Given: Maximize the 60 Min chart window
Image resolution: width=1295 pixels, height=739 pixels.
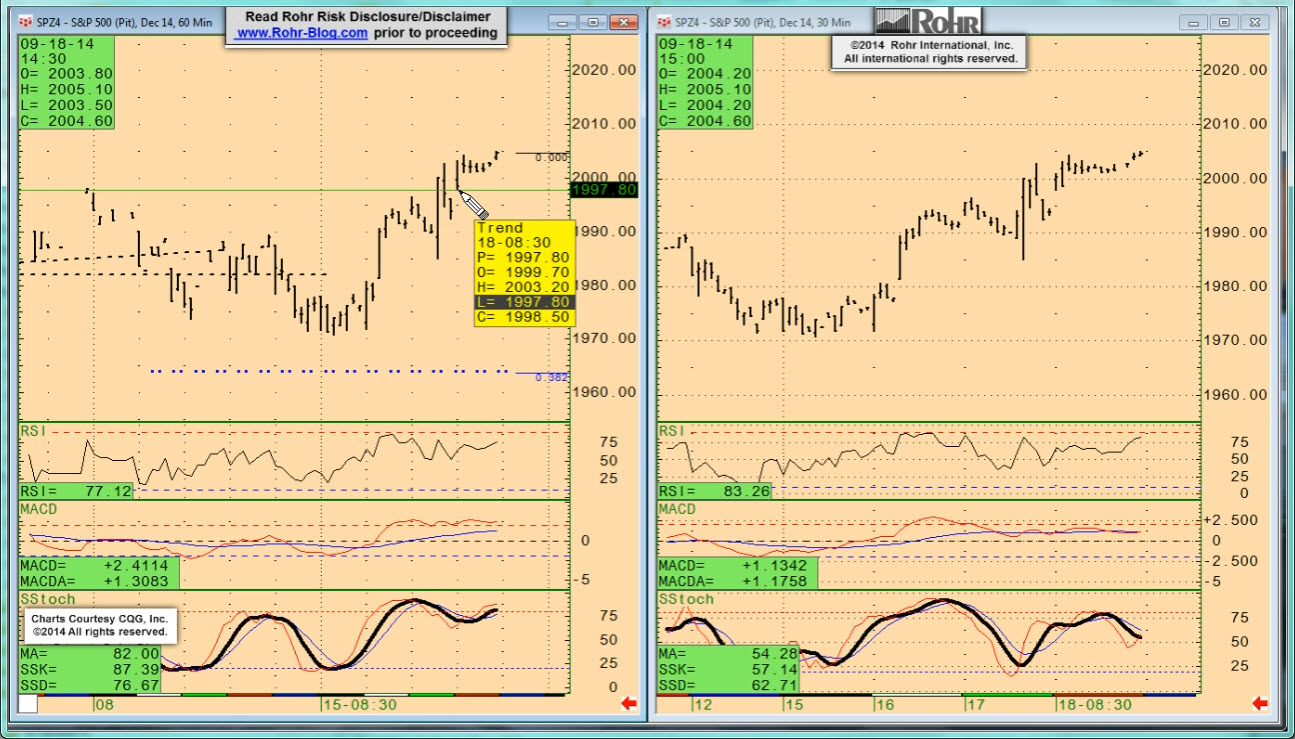Looking at the screenshot, I should click(593, 22).
